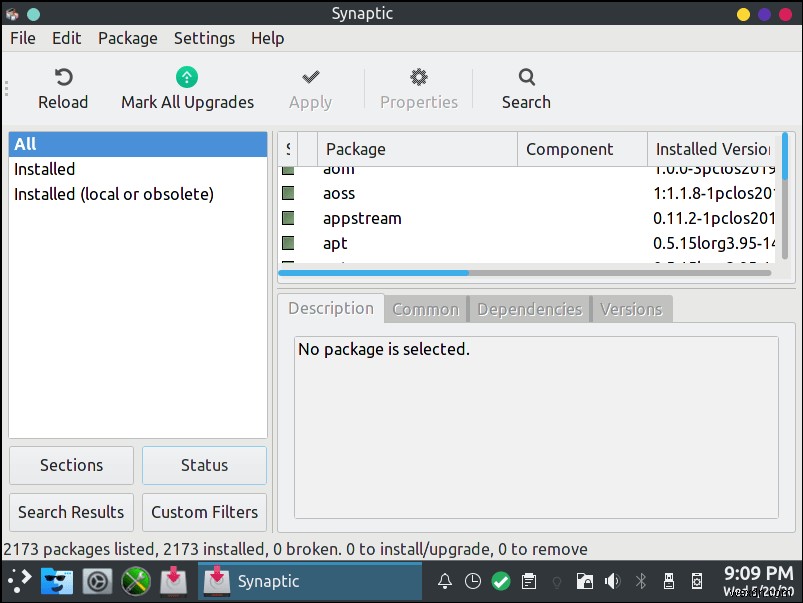The height and width of the screenshot is (603, 803).
Task: Click Mark All Upgrades
Action: coord(186,87)
